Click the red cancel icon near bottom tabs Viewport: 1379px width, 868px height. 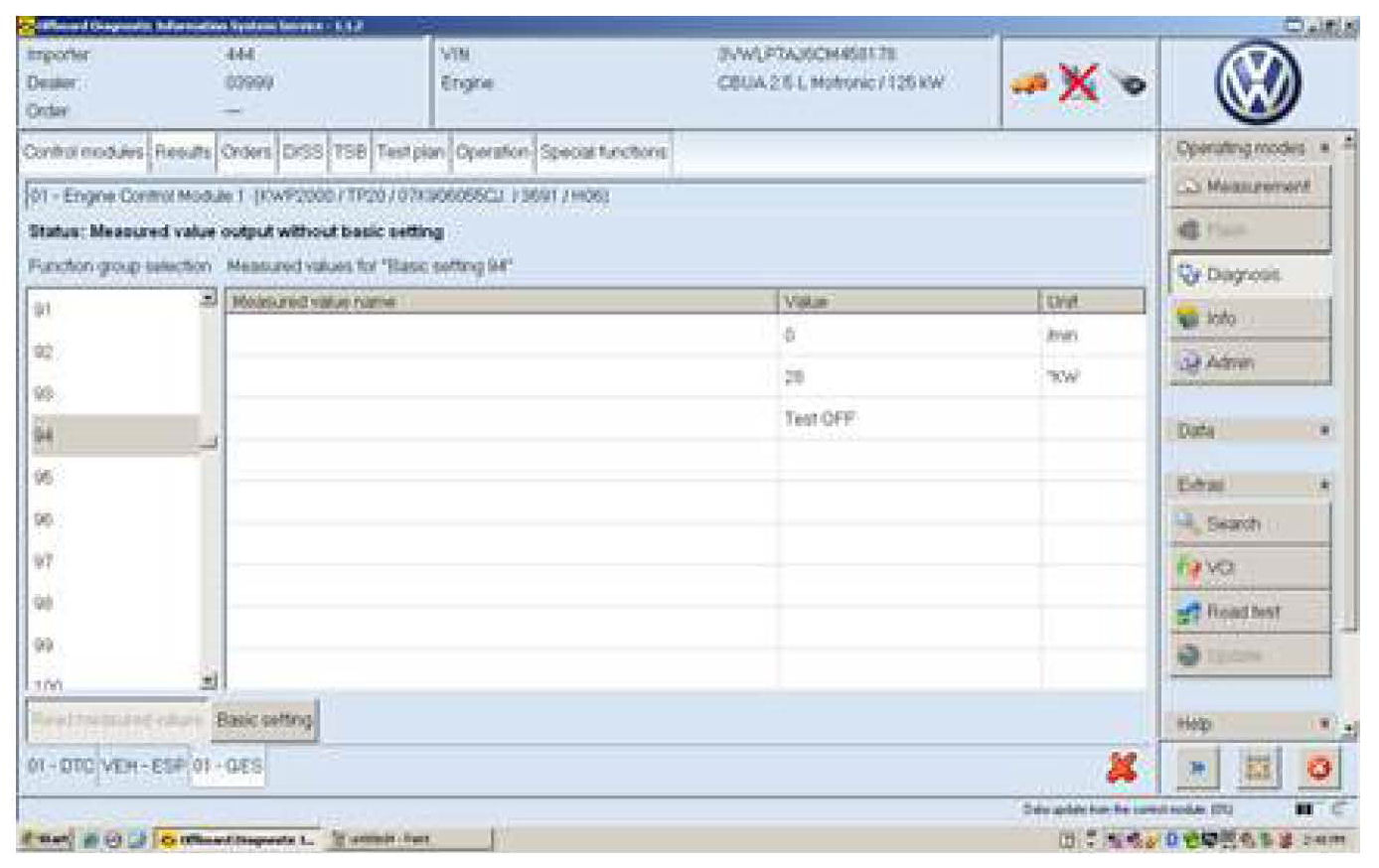click(1122, 768)
